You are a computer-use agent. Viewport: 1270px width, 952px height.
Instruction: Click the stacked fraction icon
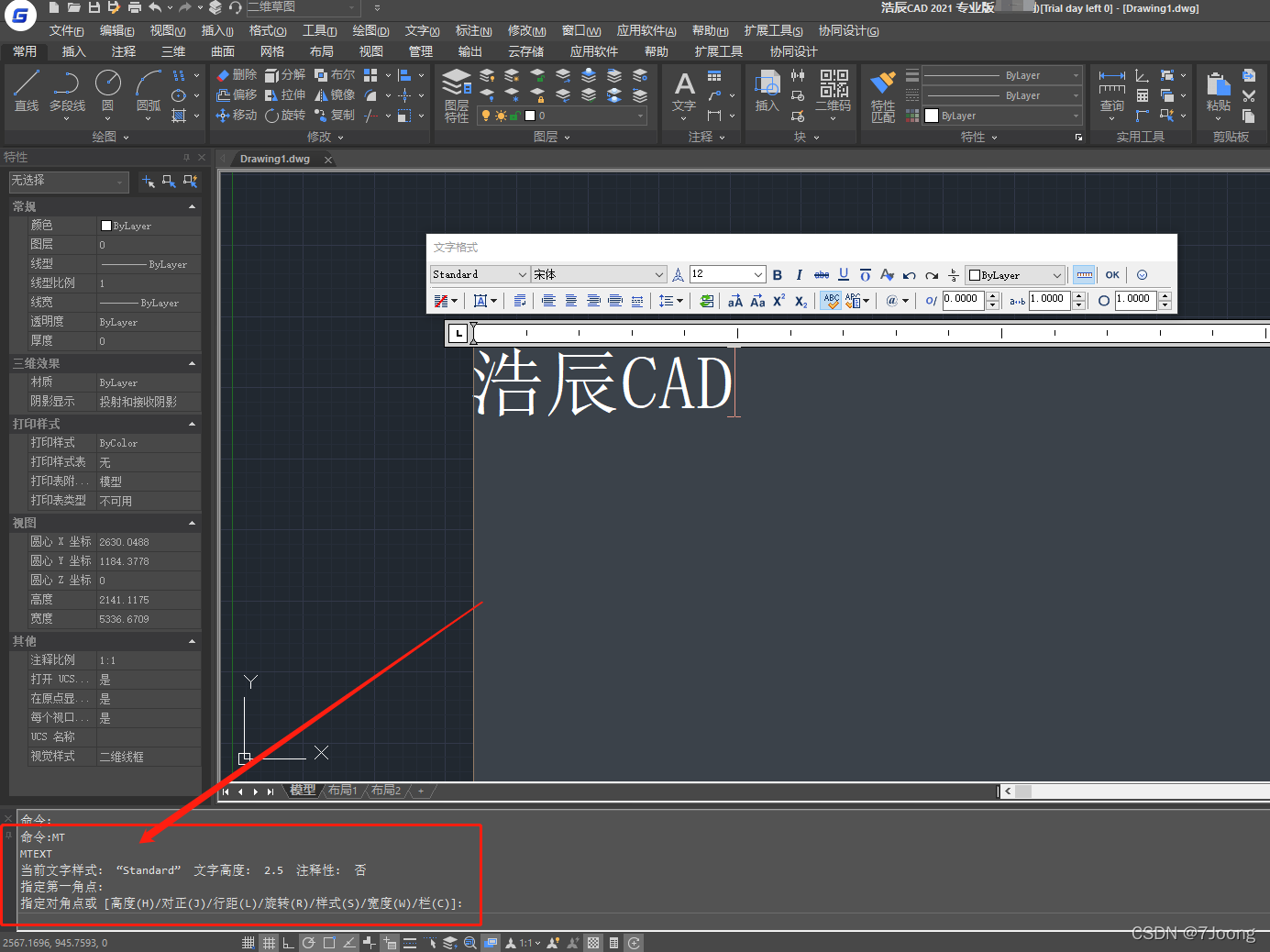click(954, 274)
